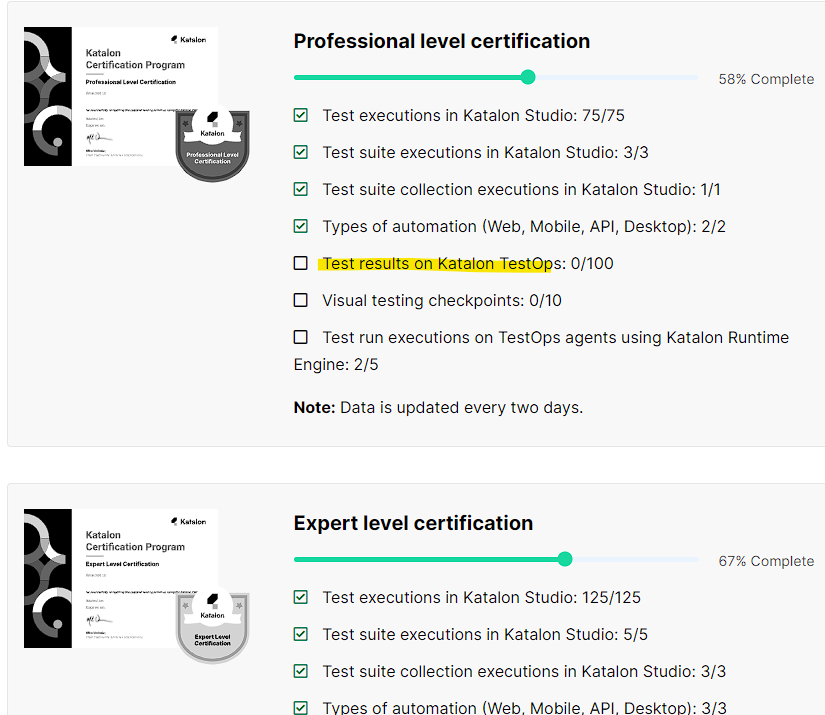The image size is (825, 715).
Task: Click the Expert Level Certification badge icon
Action: point(213,626)
